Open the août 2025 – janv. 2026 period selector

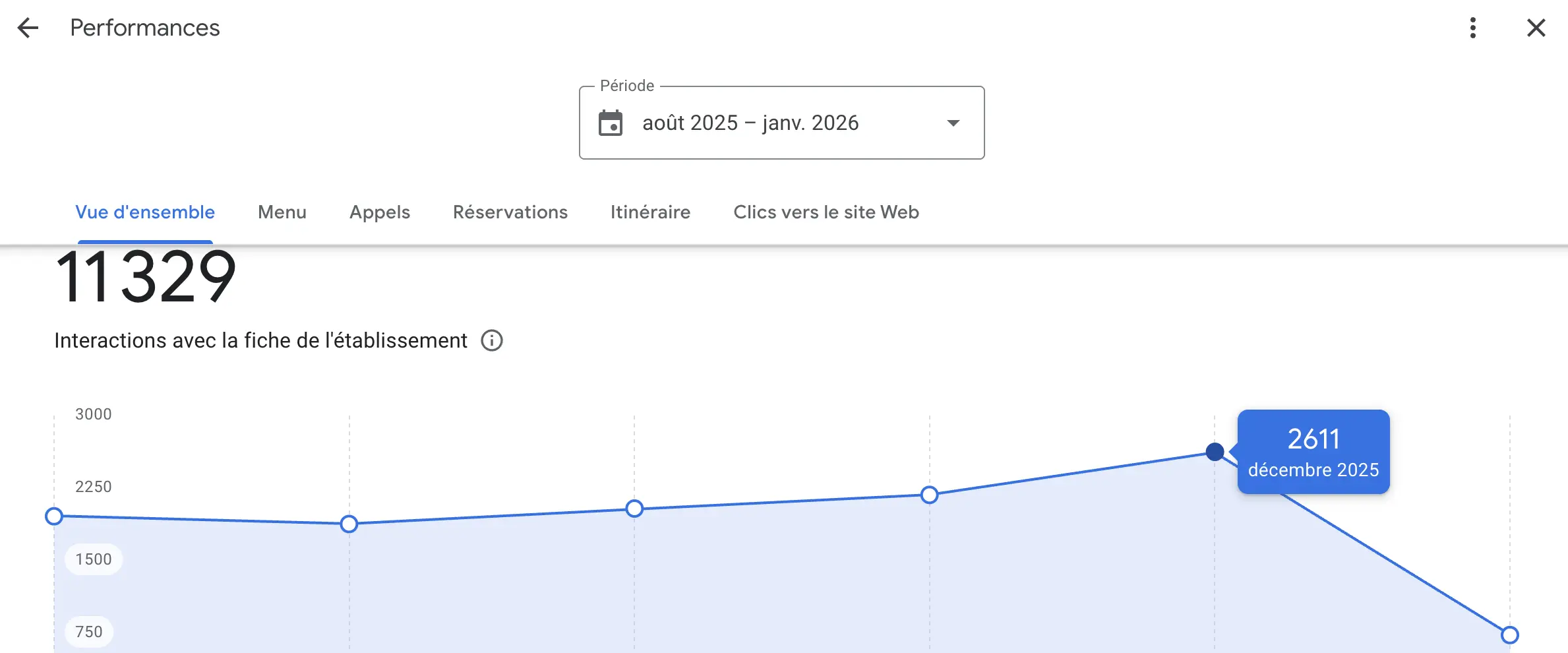[x=750, y=123]
